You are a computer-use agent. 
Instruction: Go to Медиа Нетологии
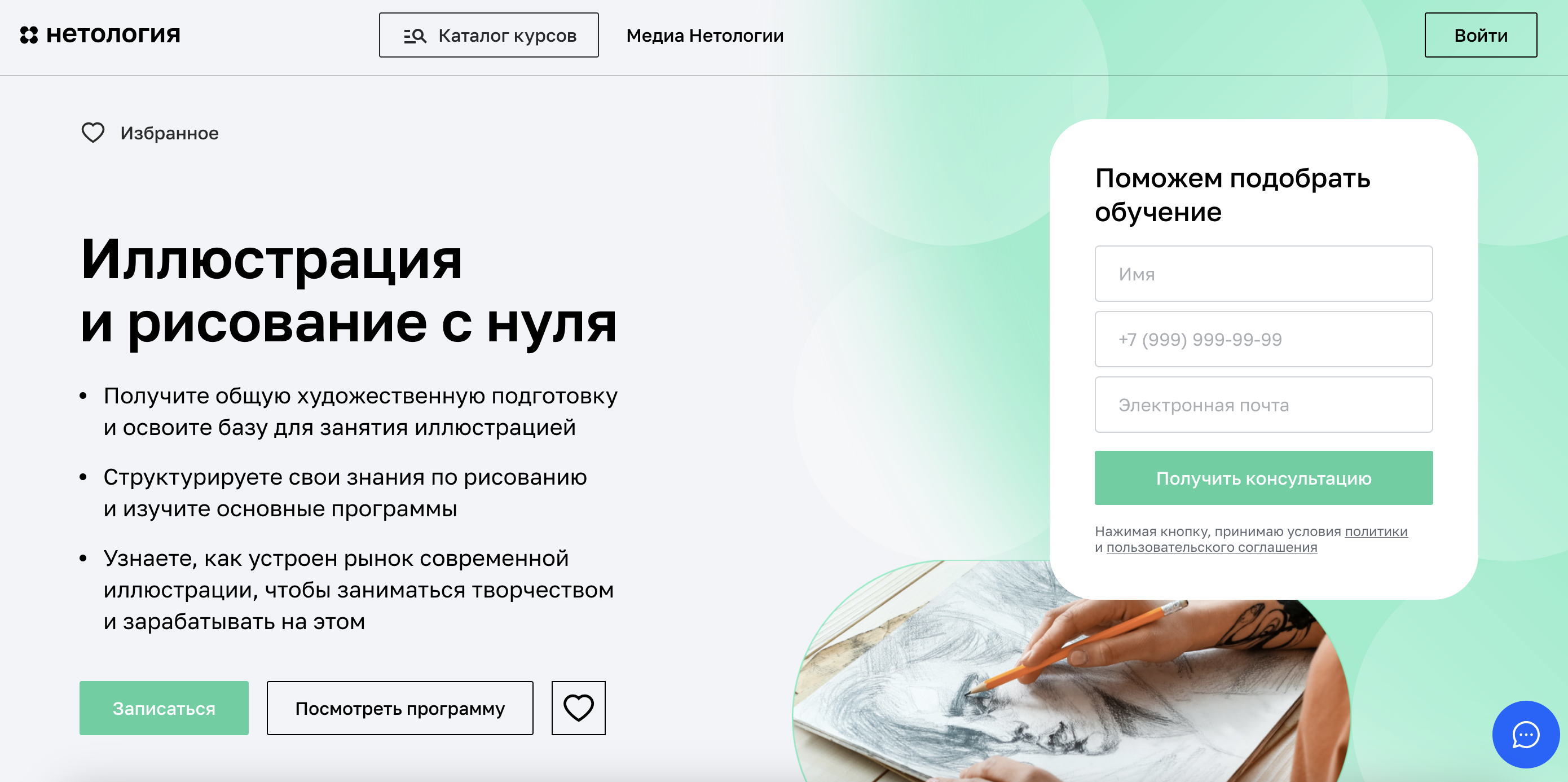pyautogui.click(x=705, y=36)
